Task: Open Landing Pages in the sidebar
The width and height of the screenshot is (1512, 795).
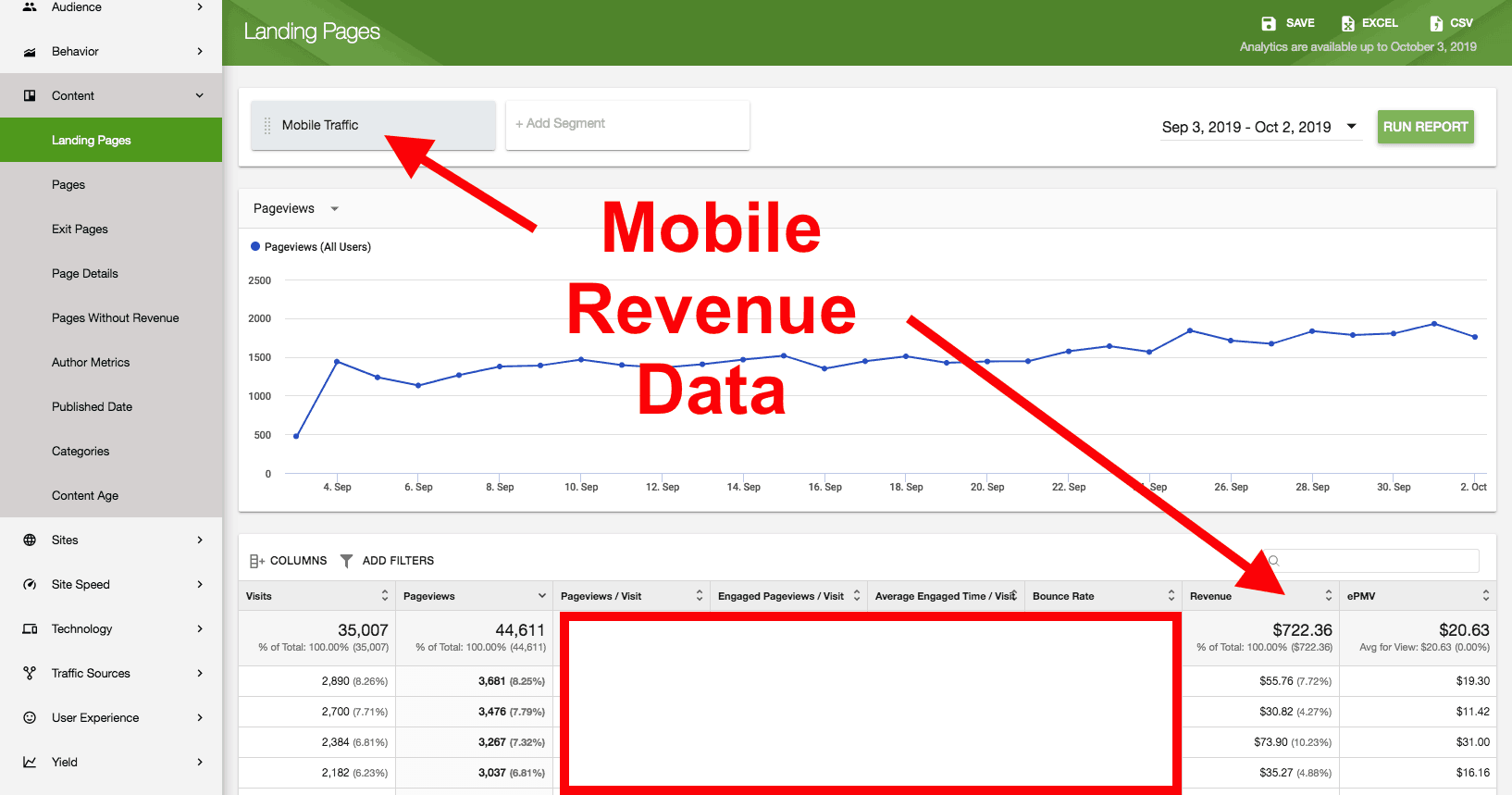Action: 111,140
